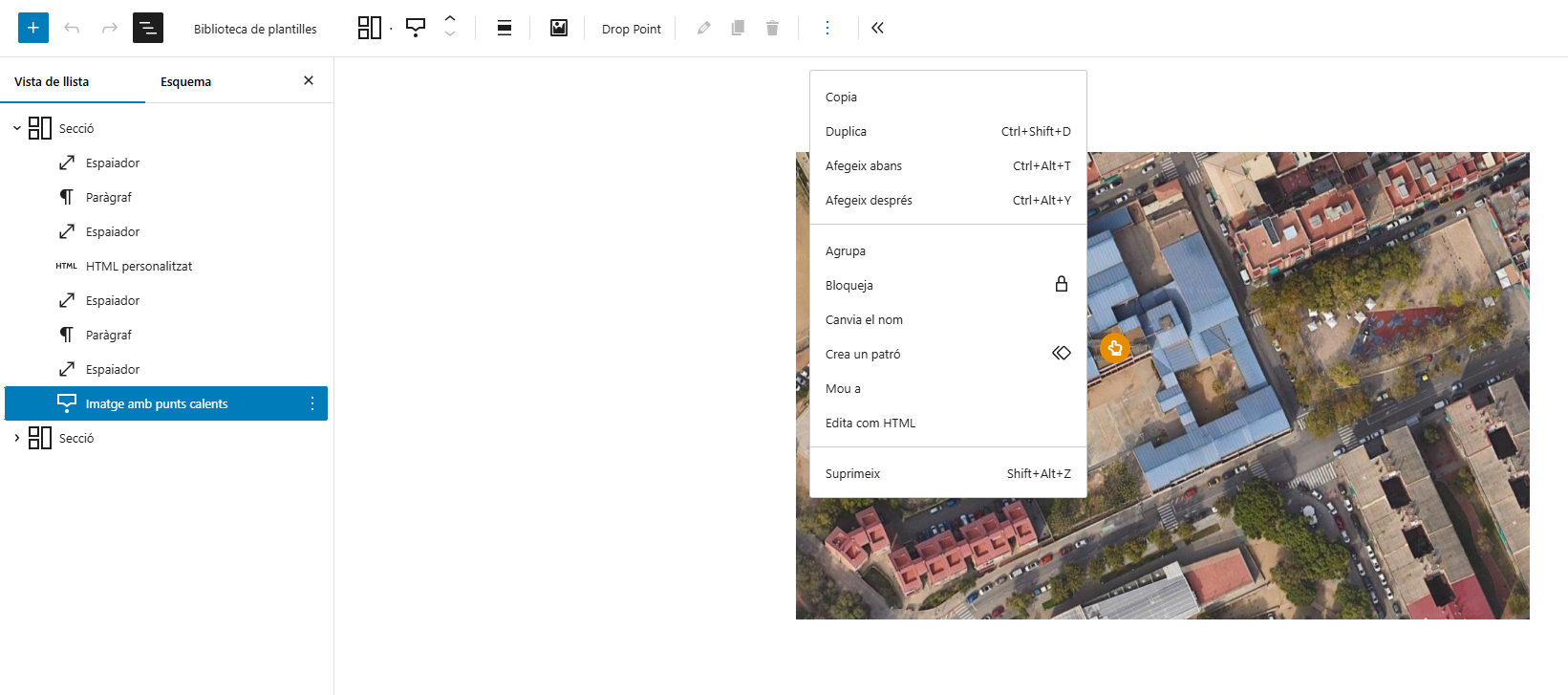
Task: Click the undo arrow in toolbar
Action: 72,28
